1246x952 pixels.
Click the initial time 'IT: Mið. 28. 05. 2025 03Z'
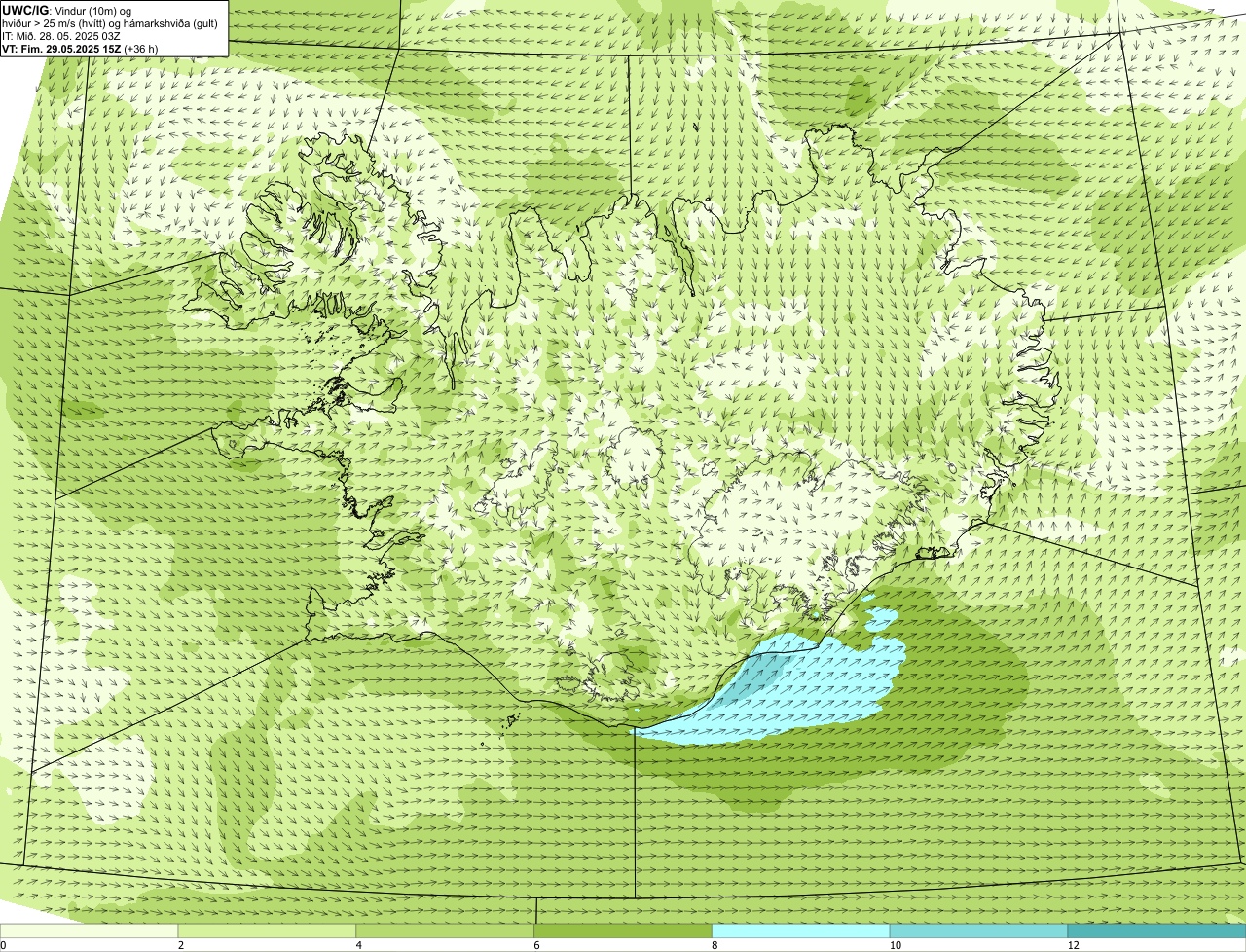point(61,36)
